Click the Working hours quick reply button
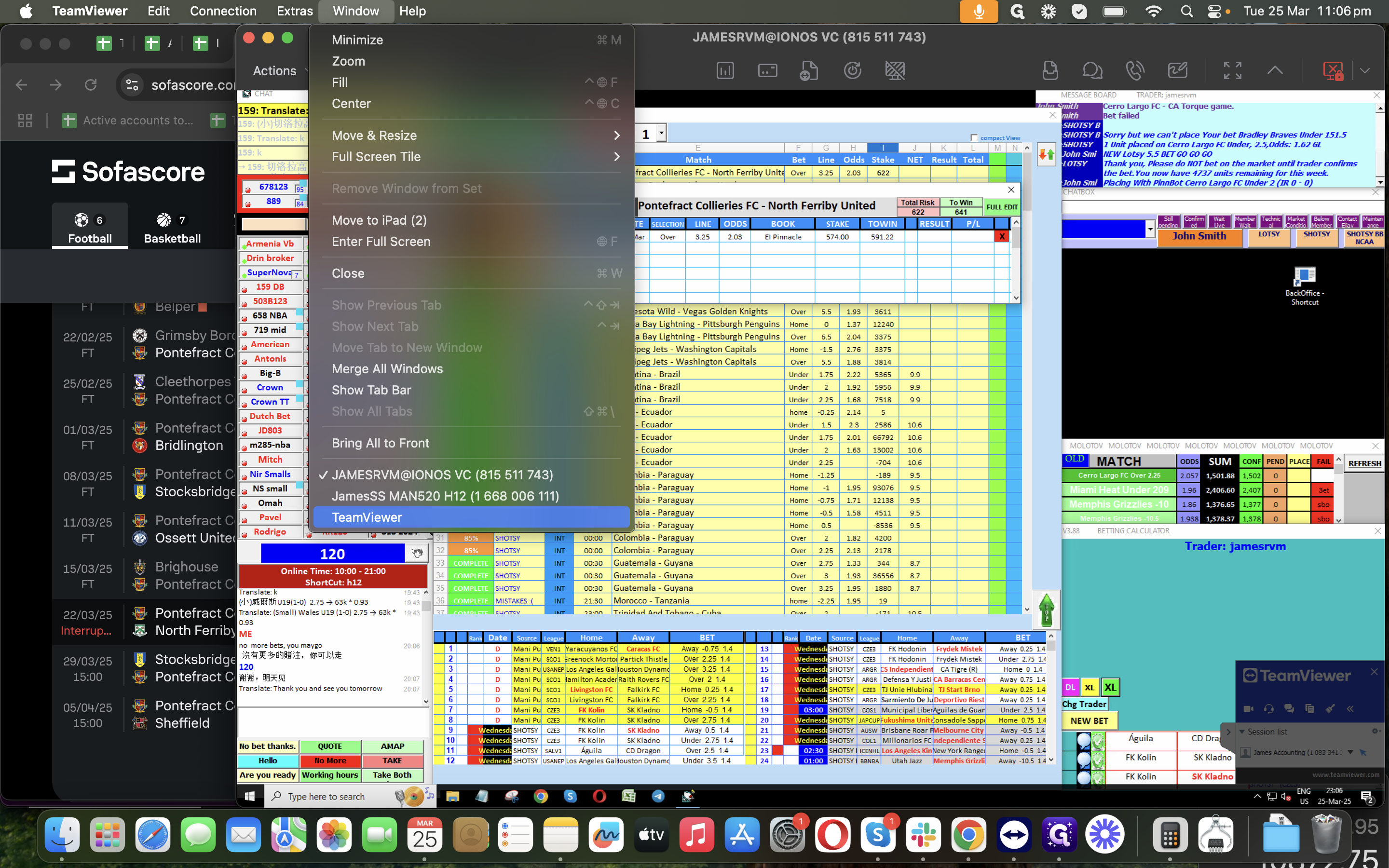Screen dimensions: 1389x868 pyautogui.click(x=330, y=775)
